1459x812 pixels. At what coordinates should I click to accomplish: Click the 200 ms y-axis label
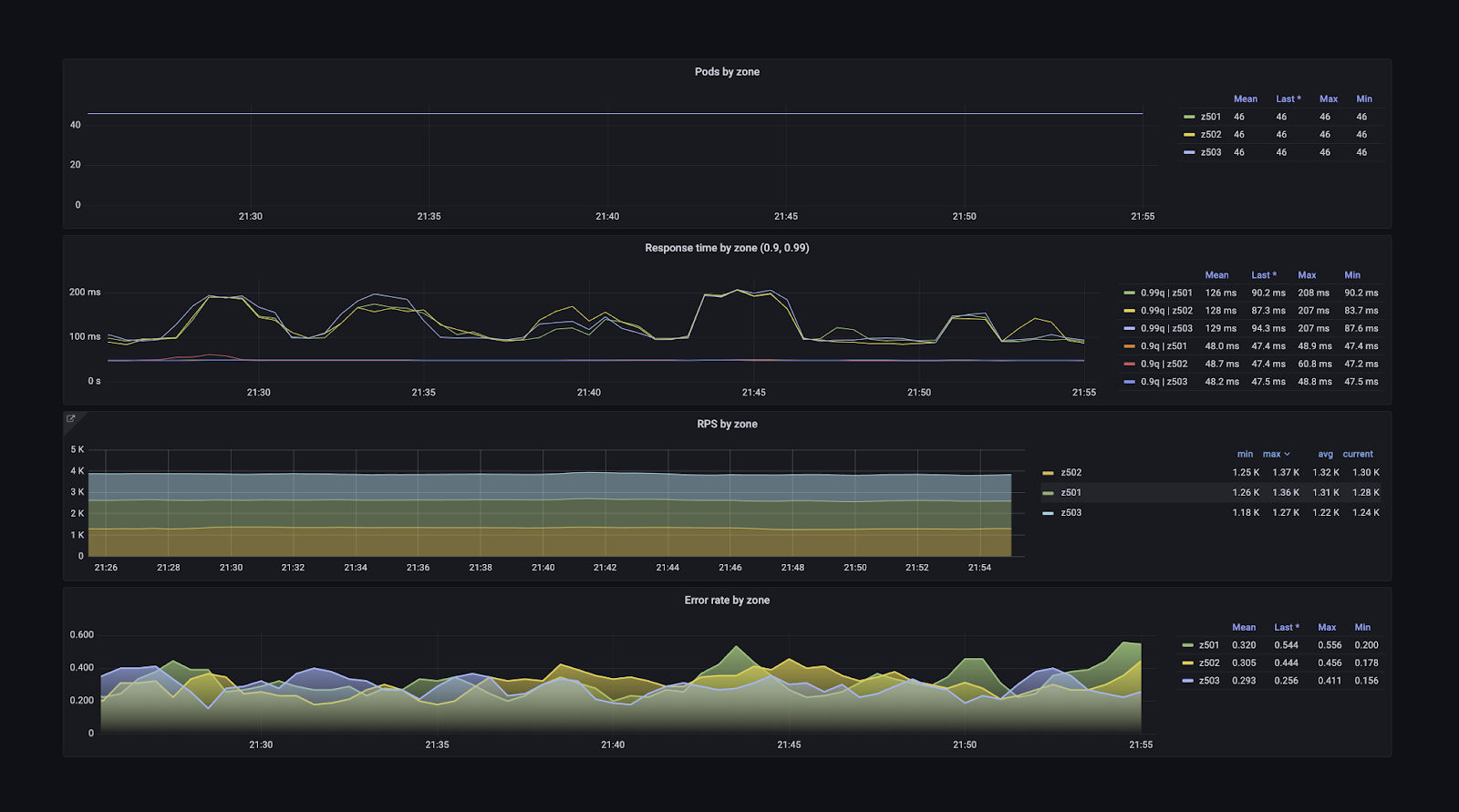click(85, 292)
